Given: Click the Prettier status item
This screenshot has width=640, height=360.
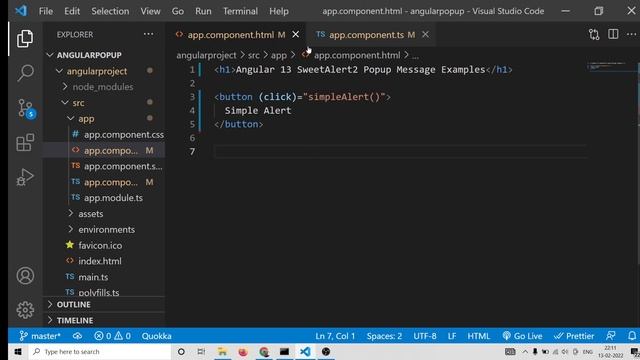Looking at the screenshot, I should [x=574, y=336].
